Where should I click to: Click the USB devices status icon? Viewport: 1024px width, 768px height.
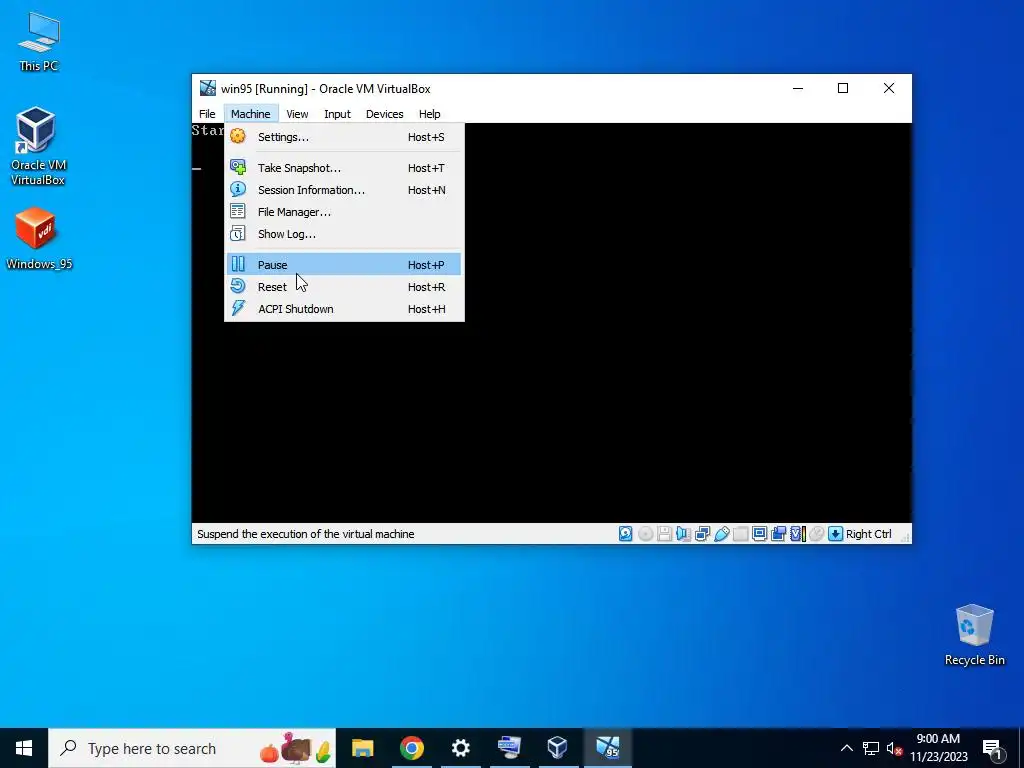click(x=722, y=534)
